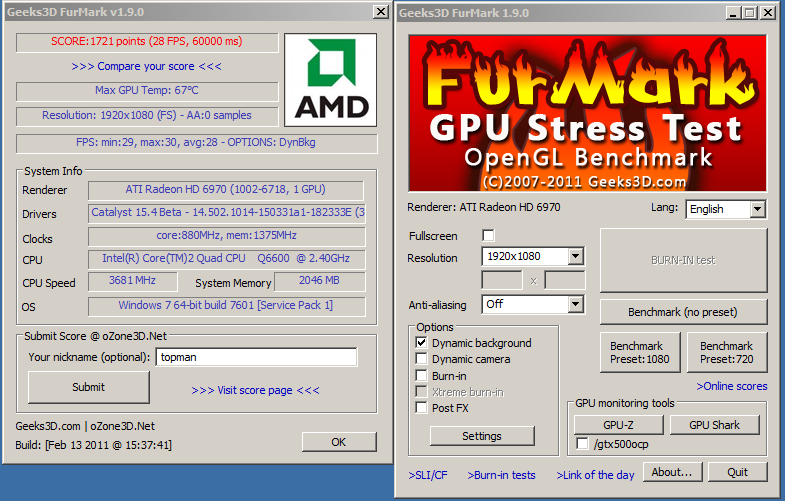The image size is (785, 501).
Task: Click the Renderer: ATI Radeon HD 6970 label
Action: 484,207
